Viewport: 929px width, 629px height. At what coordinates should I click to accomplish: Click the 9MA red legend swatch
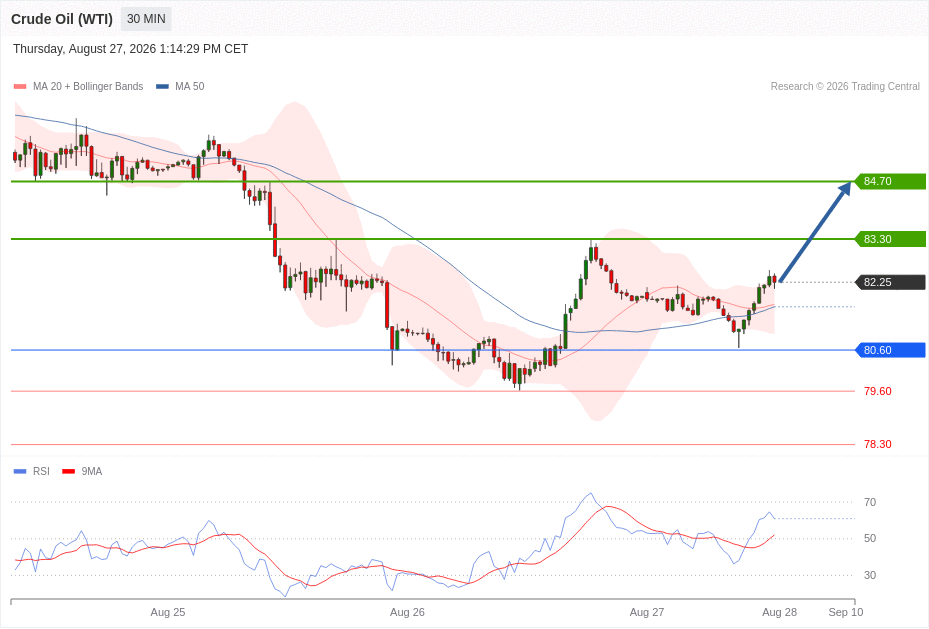coord(69,471)
